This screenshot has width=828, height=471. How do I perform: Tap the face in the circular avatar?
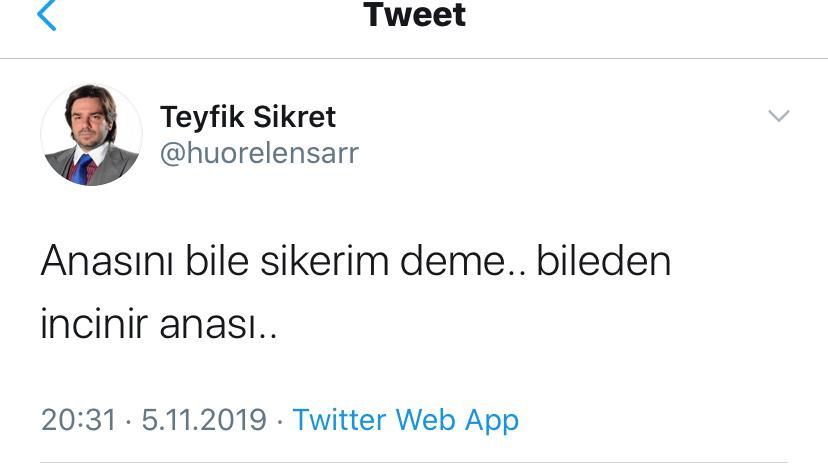tap(90, 121)
